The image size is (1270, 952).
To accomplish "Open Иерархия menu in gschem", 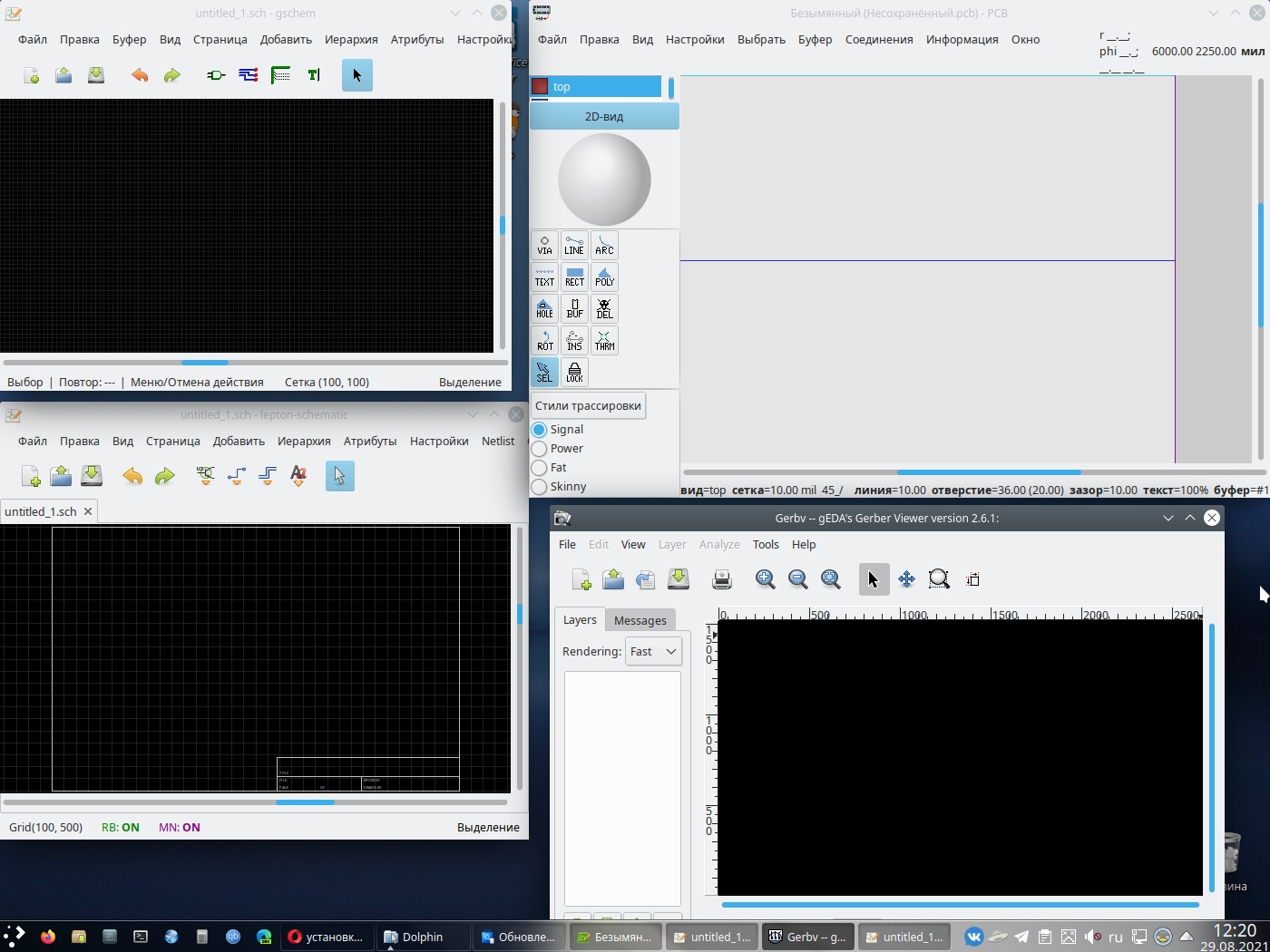I will 351,40.
